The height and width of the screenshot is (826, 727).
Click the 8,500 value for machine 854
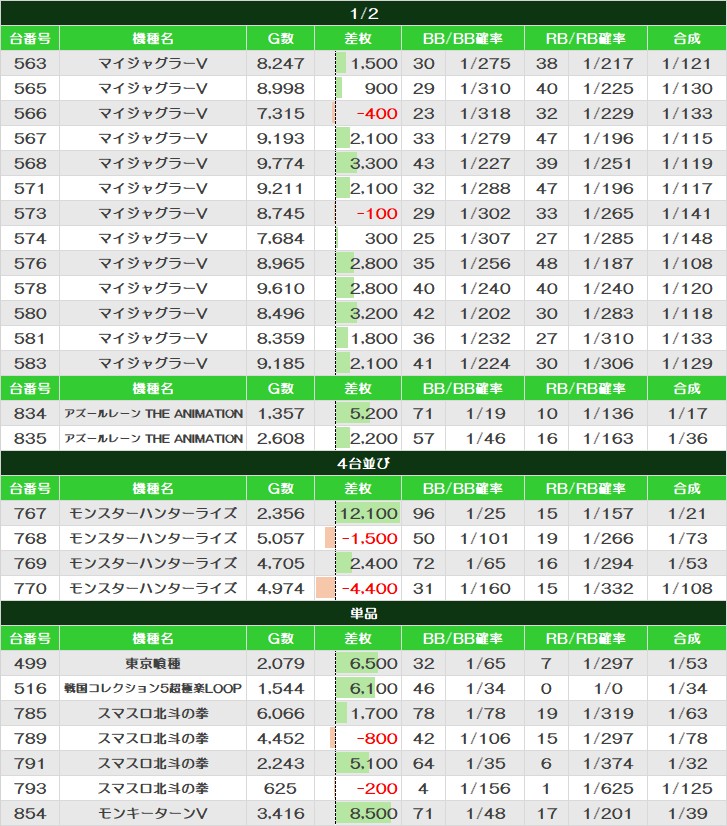(374, 814)
